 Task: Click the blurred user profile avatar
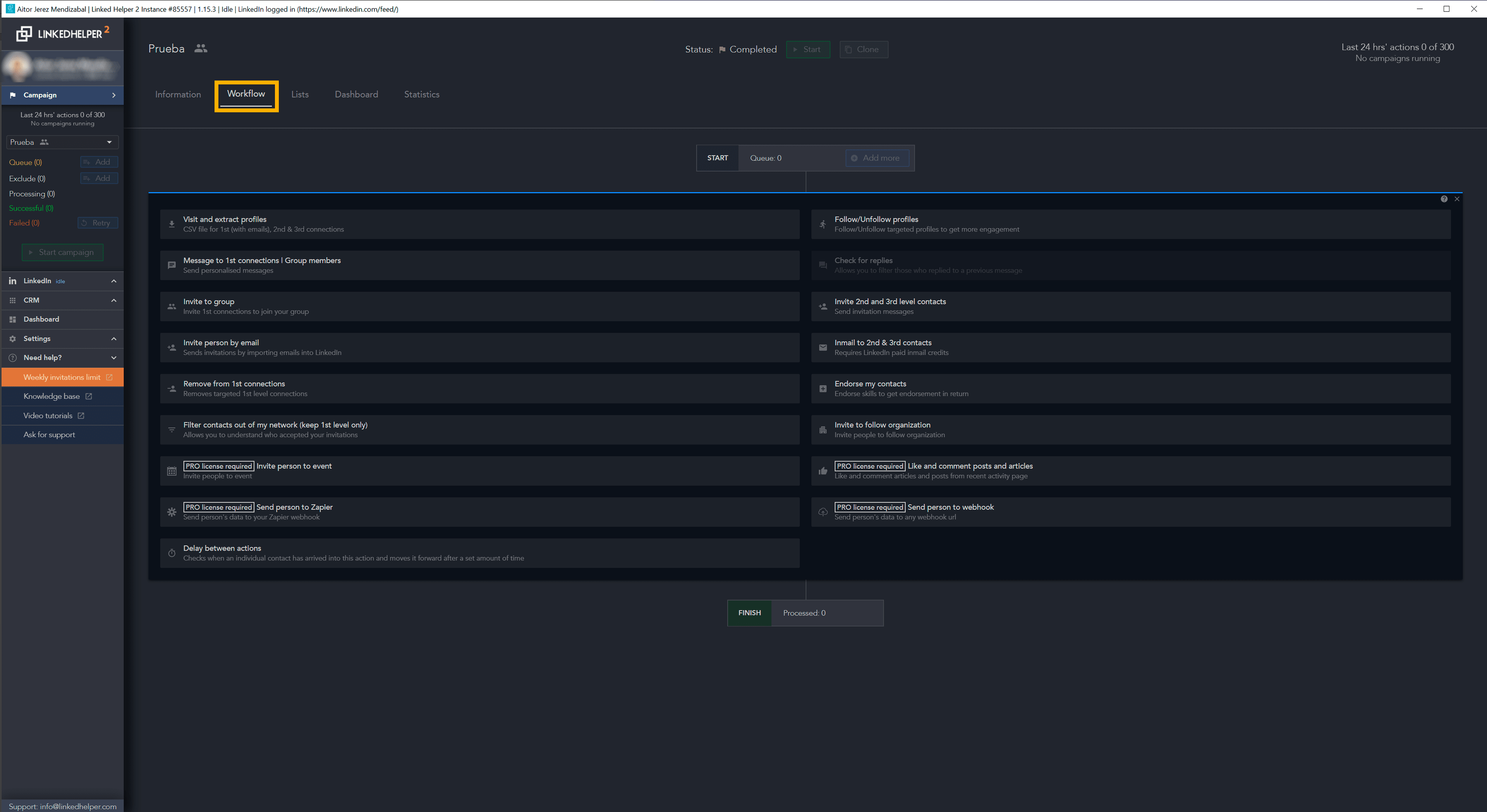click(17, 66)
